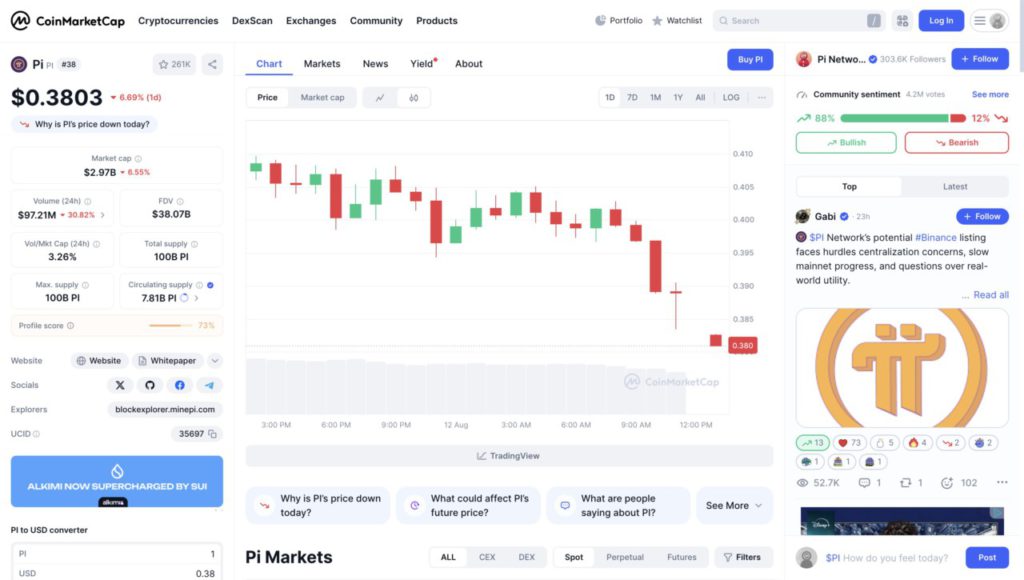Viewport: 1024px width, 580px height.
Task: Open the Exchanges menu
Action: (x=311, y=21)
